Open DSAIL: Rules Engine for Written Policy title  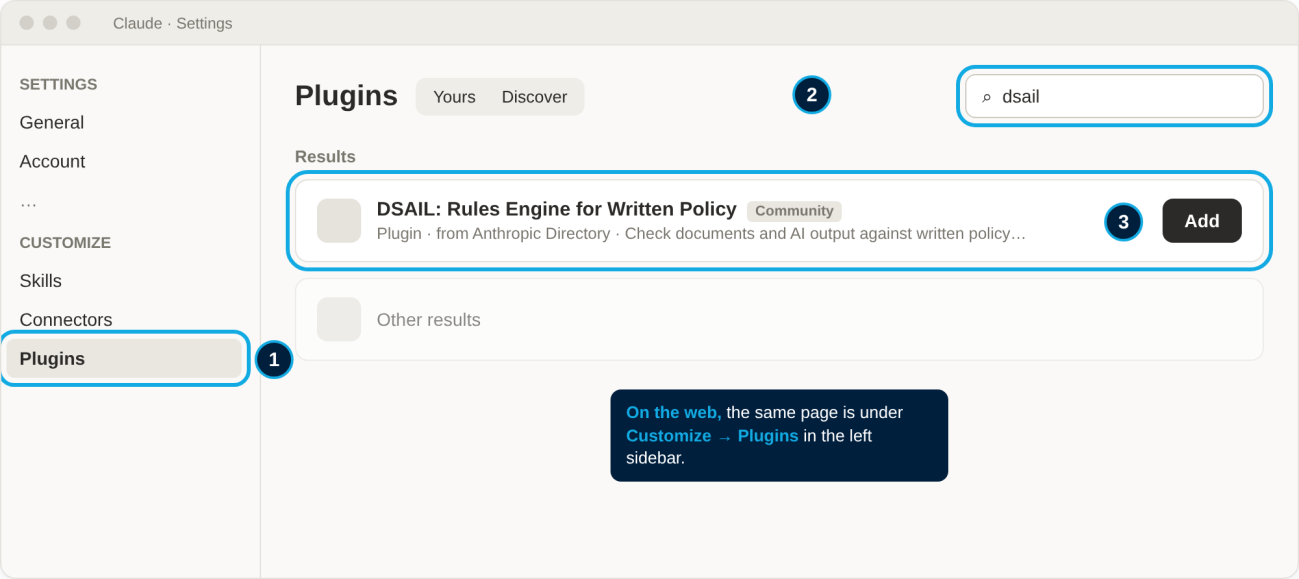556,209
